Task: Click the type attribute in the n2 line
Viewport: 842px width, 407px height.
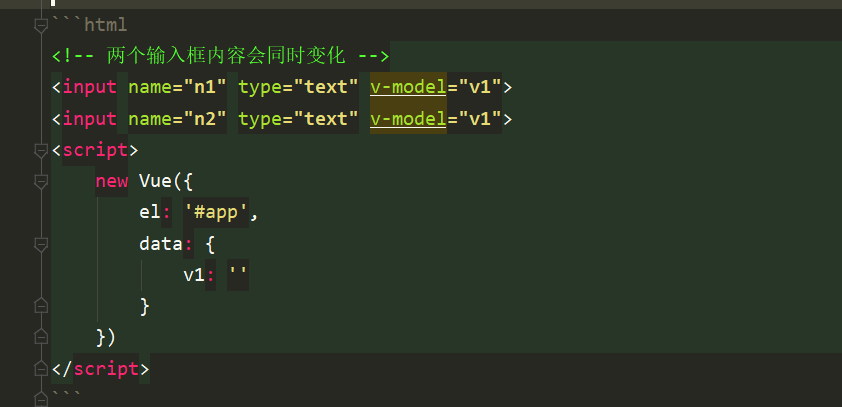Action: [x=260, y=119]
